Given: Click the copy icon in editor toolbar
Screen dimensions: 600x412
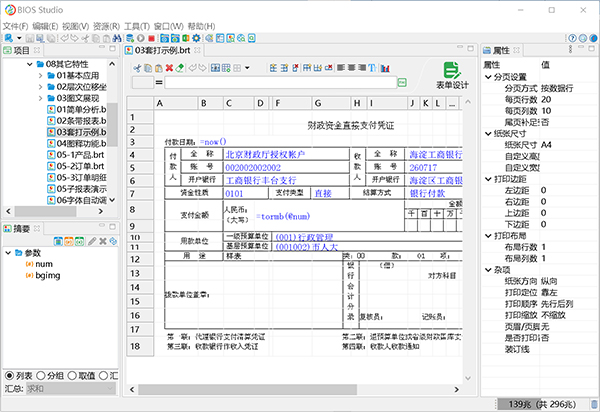Looking at the screenshot, I should [x=146, y=69].
